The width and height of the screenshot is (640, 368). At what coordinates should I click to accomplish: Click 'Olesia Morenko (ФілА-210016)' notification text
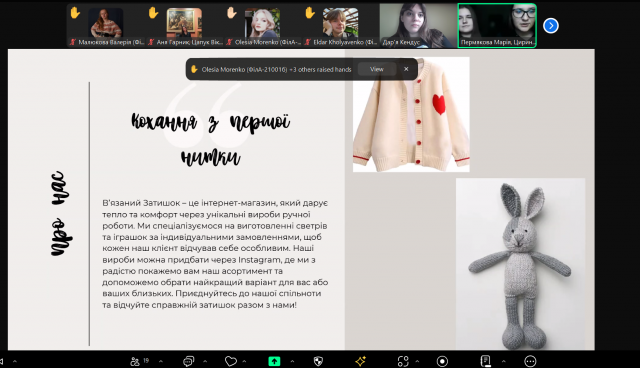(x=244, y=69)
